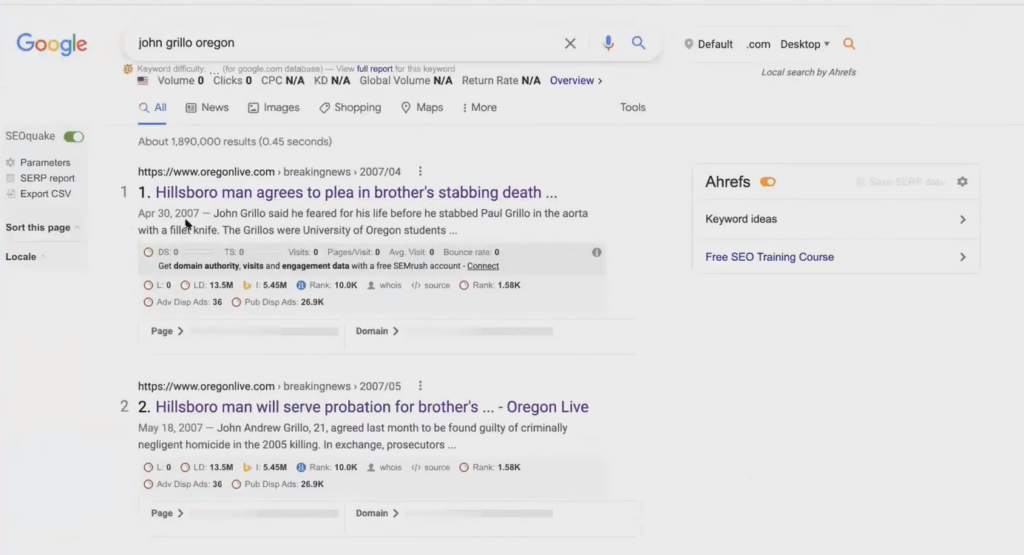Start voice search with the microphone icon
The image size is (1024, 555).
(608, 43)
